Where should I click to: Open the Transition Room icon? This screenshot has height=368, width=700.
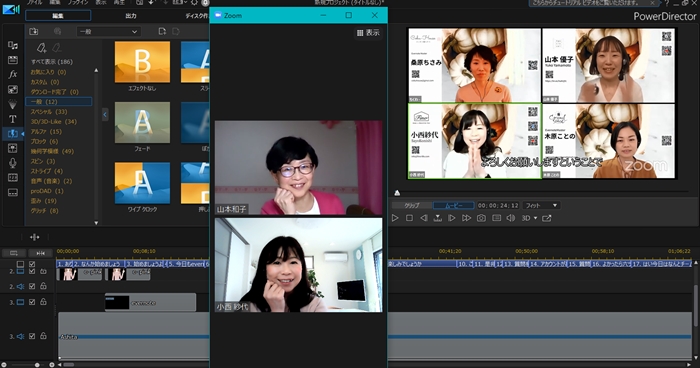coord(13,133)
